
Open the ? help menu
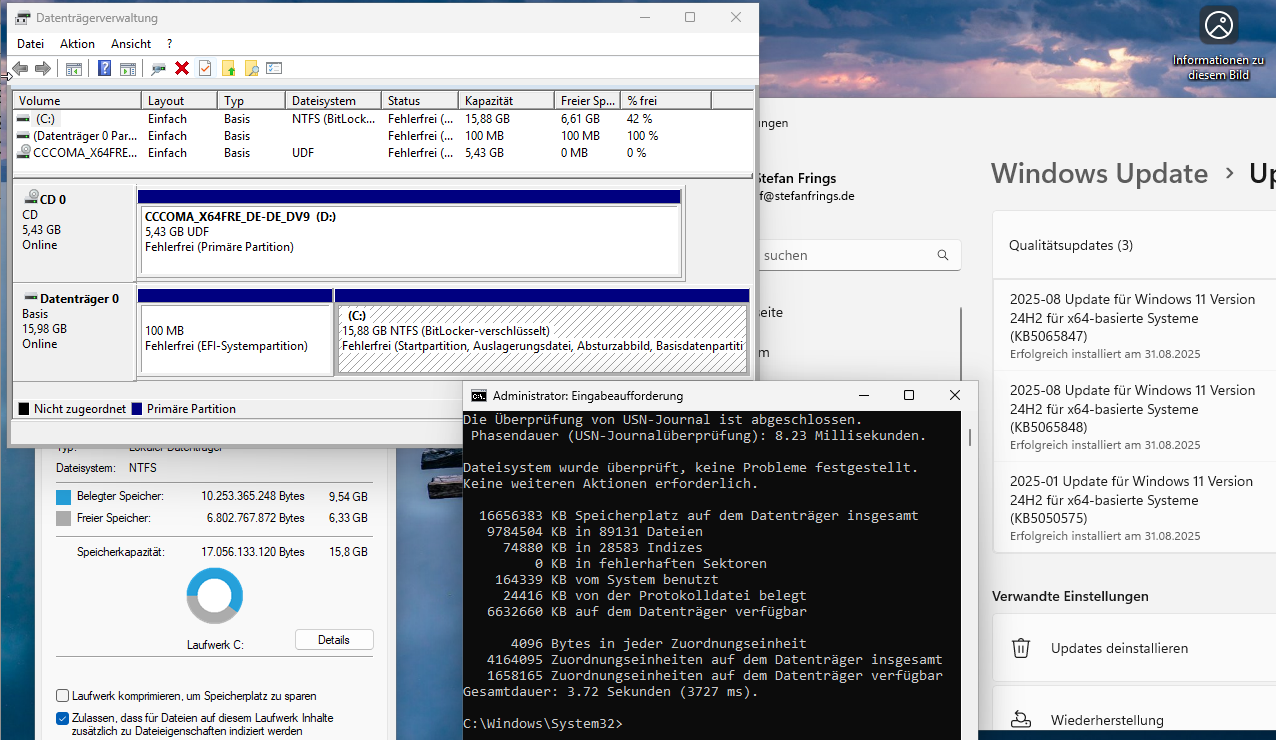[170, 44]
